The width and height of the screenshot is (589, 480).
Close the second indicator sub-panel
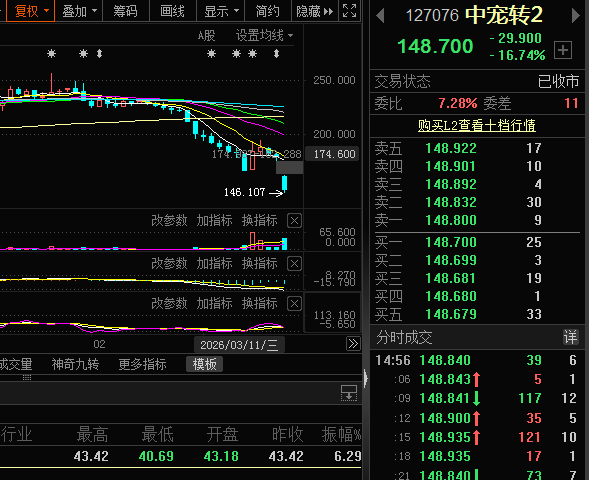(x=294, y=264)
